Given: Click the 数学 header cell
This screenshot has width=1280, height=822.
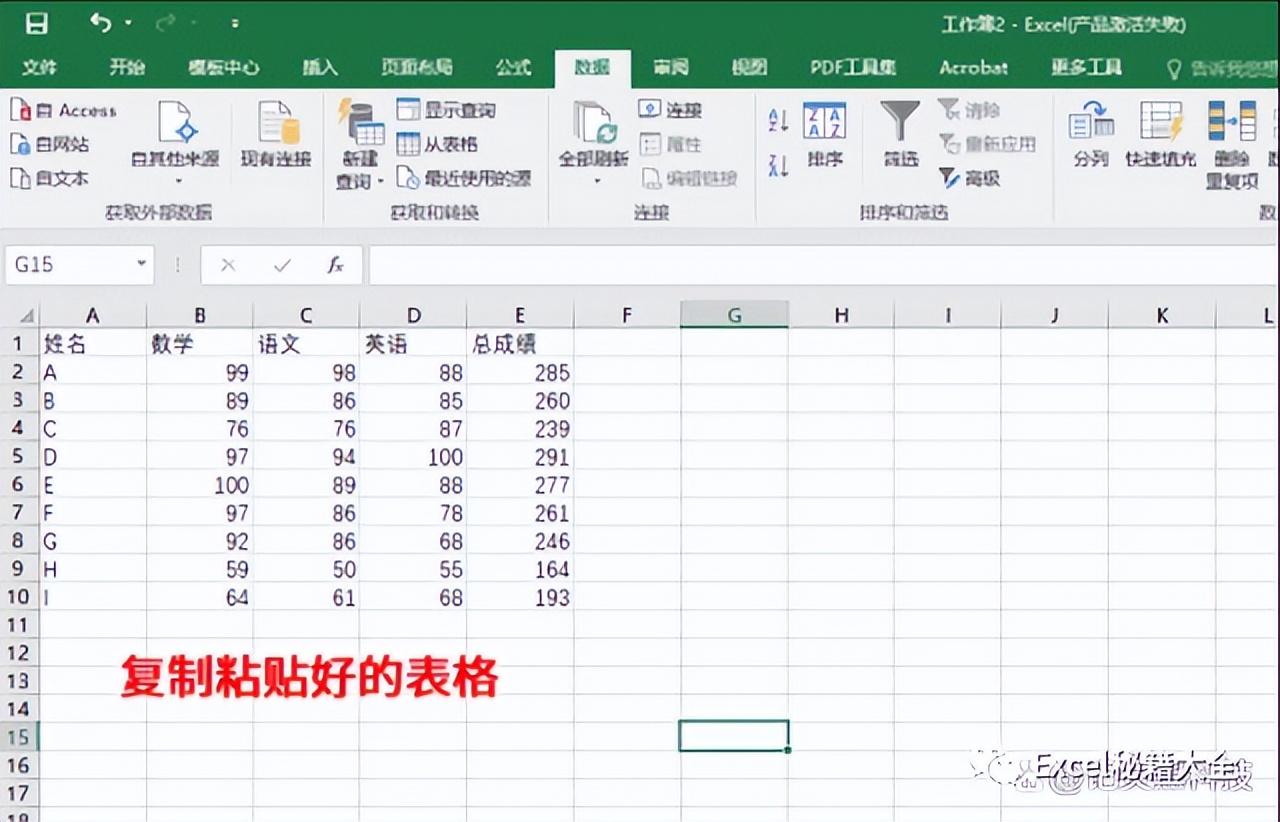Looking at the screenshot, I should [200, 344].
